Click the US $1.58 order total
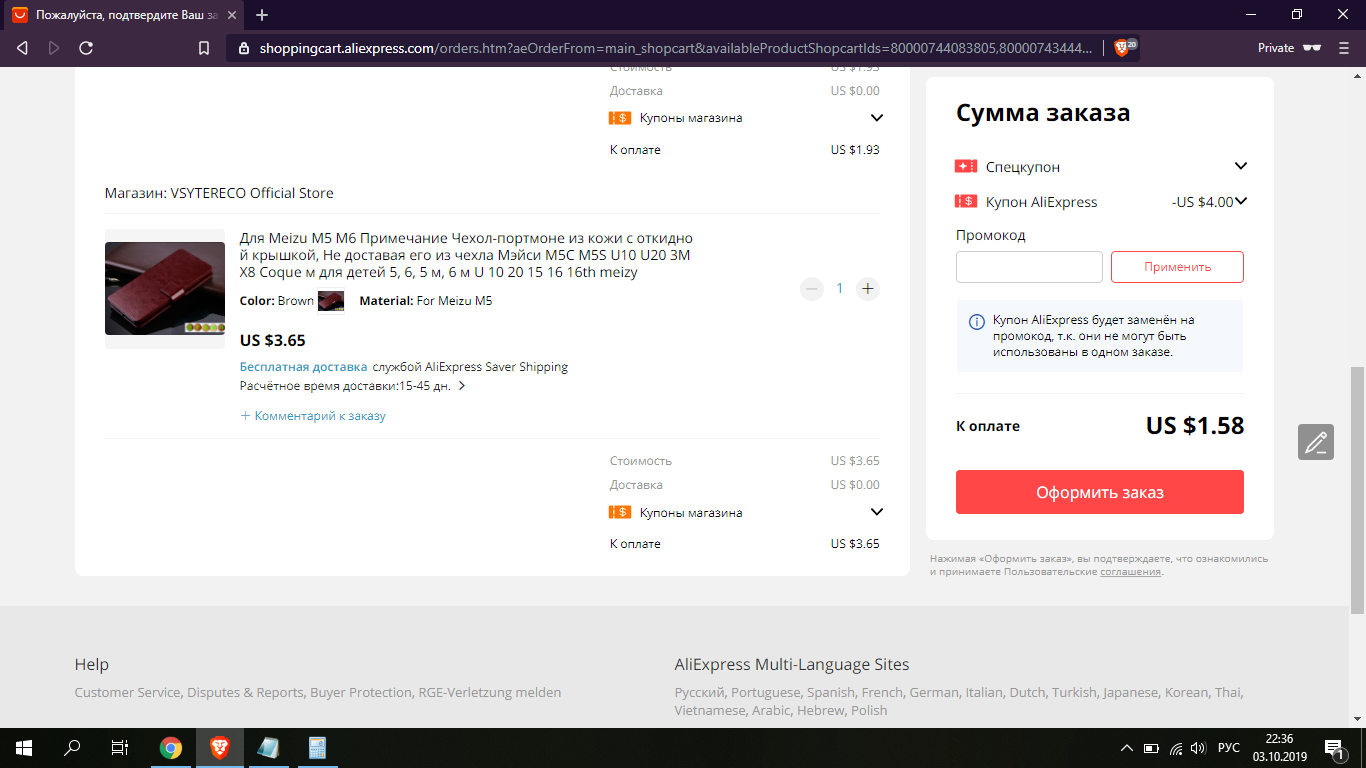Image resolution: width=1366 pixels, height=768 pixels. 1195,425
